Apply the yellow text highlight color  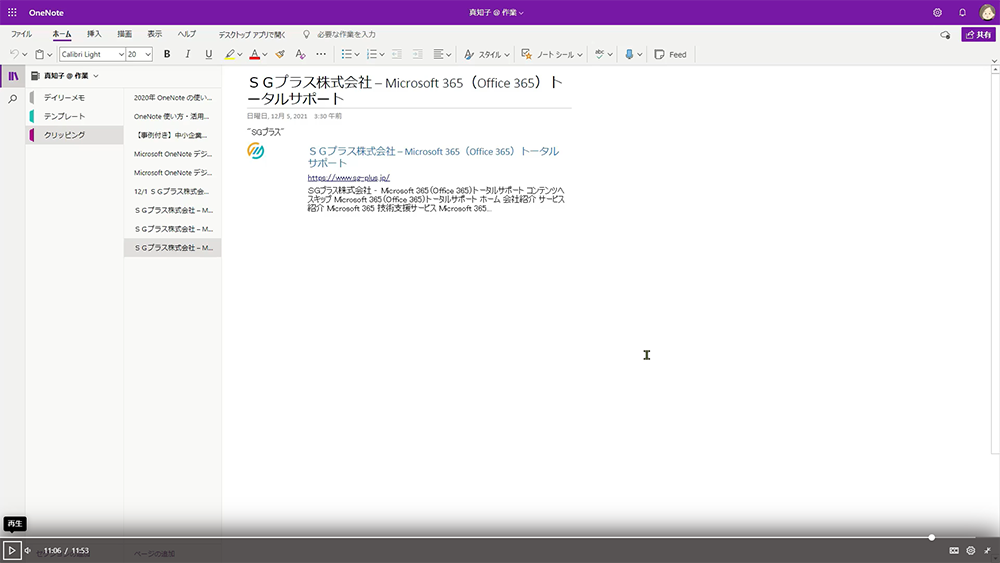click(230, 54)
